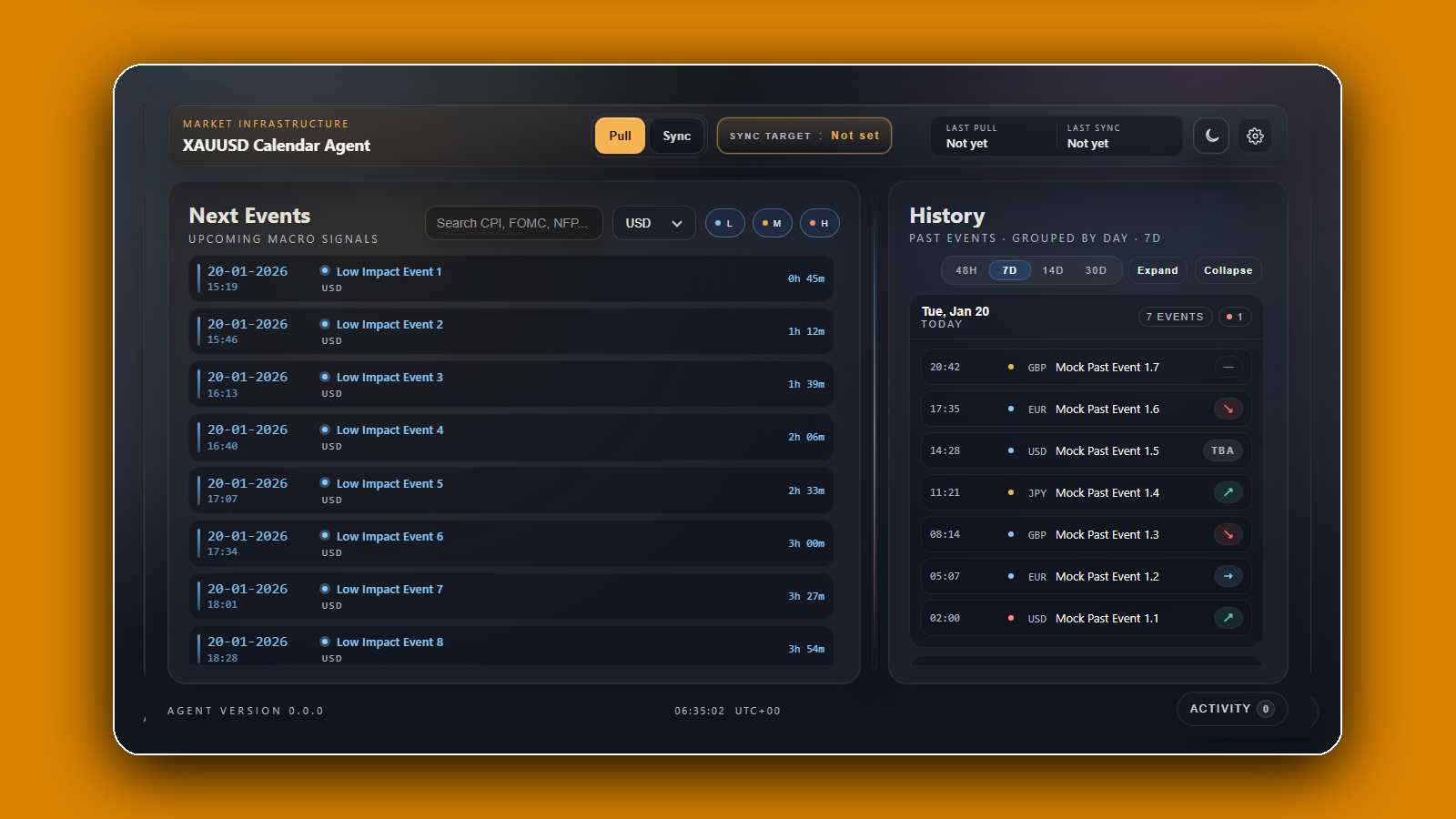
Task: Click the impact dot of Low Impact Event 4
Action: coord(325,430)
